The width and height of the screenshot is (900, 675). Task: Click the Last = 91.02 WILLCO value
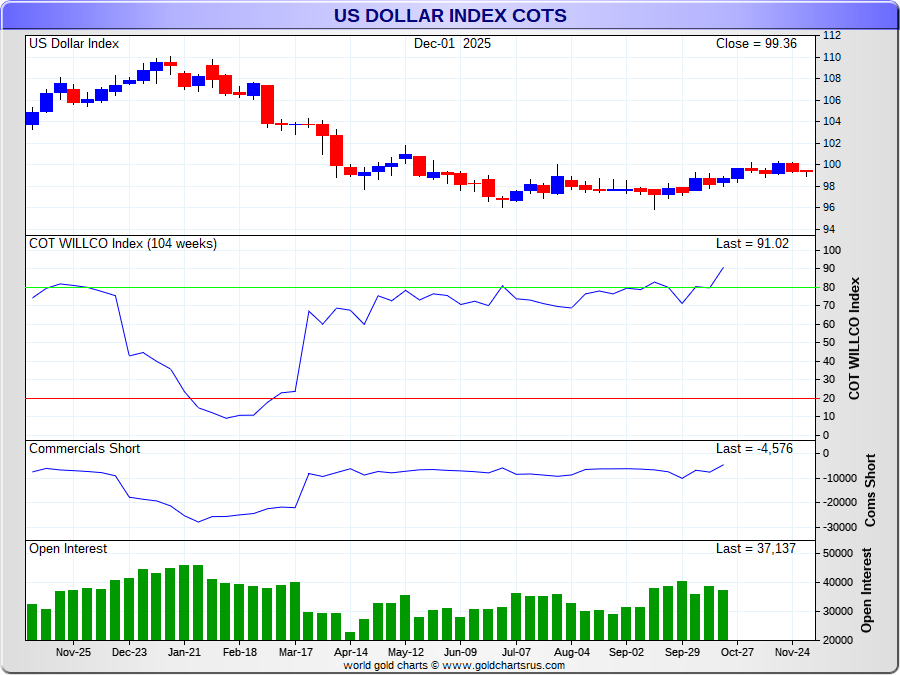pos(753,244)
